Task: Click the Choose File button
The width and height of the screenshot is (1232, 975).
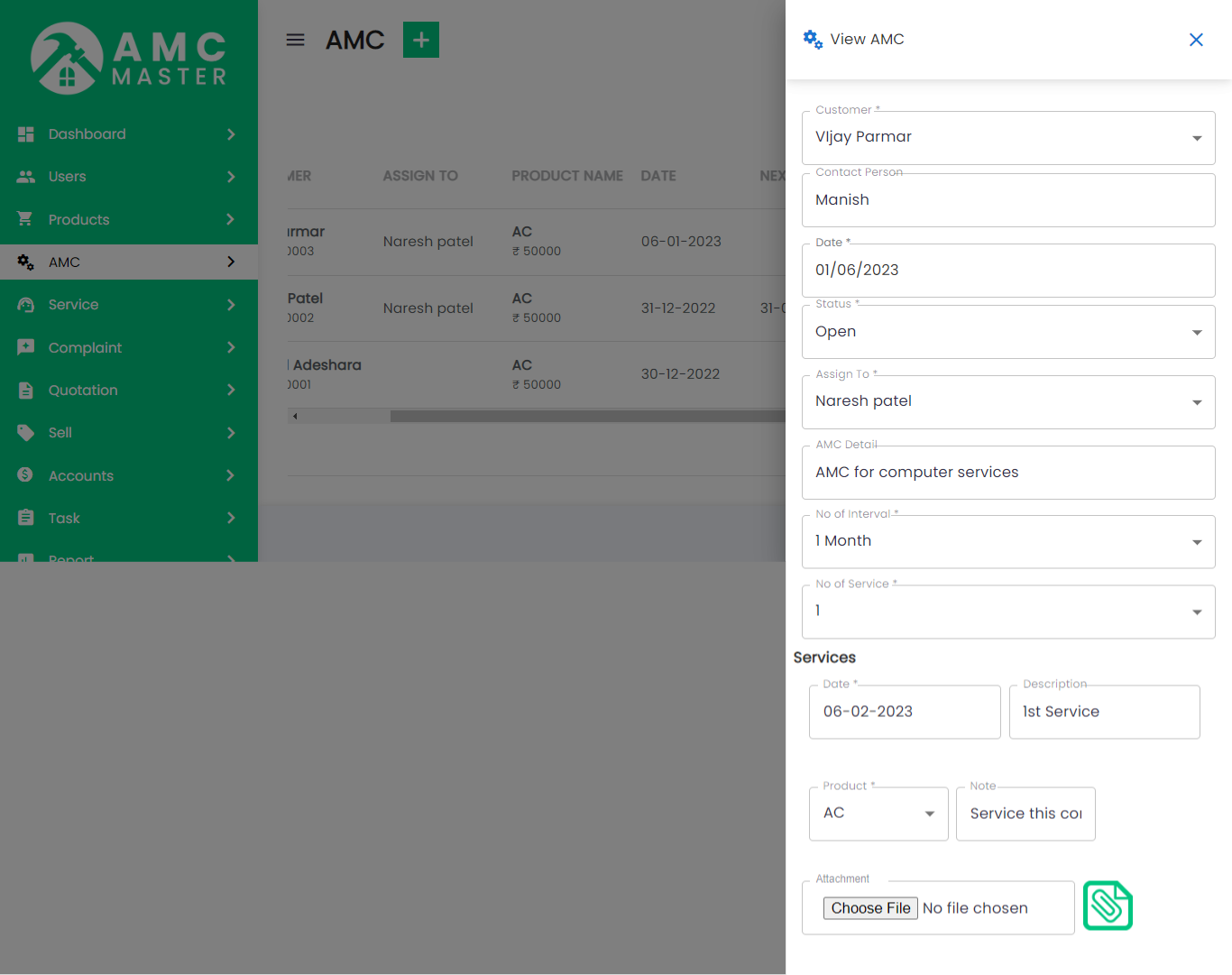Action: point(870,908)
